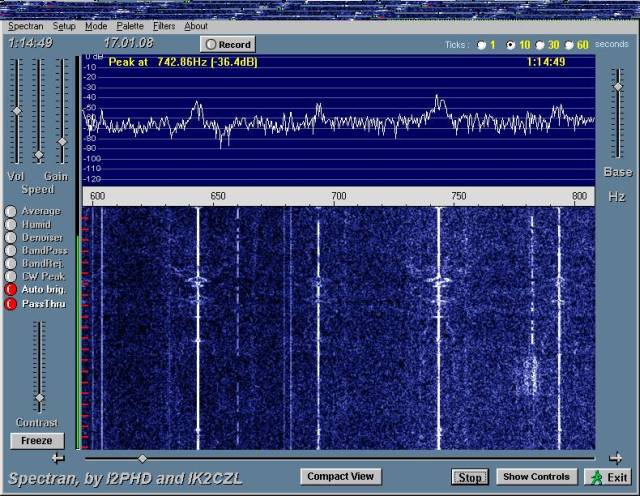
Task: Enable the Denoiser
Action: coord(11,238)
